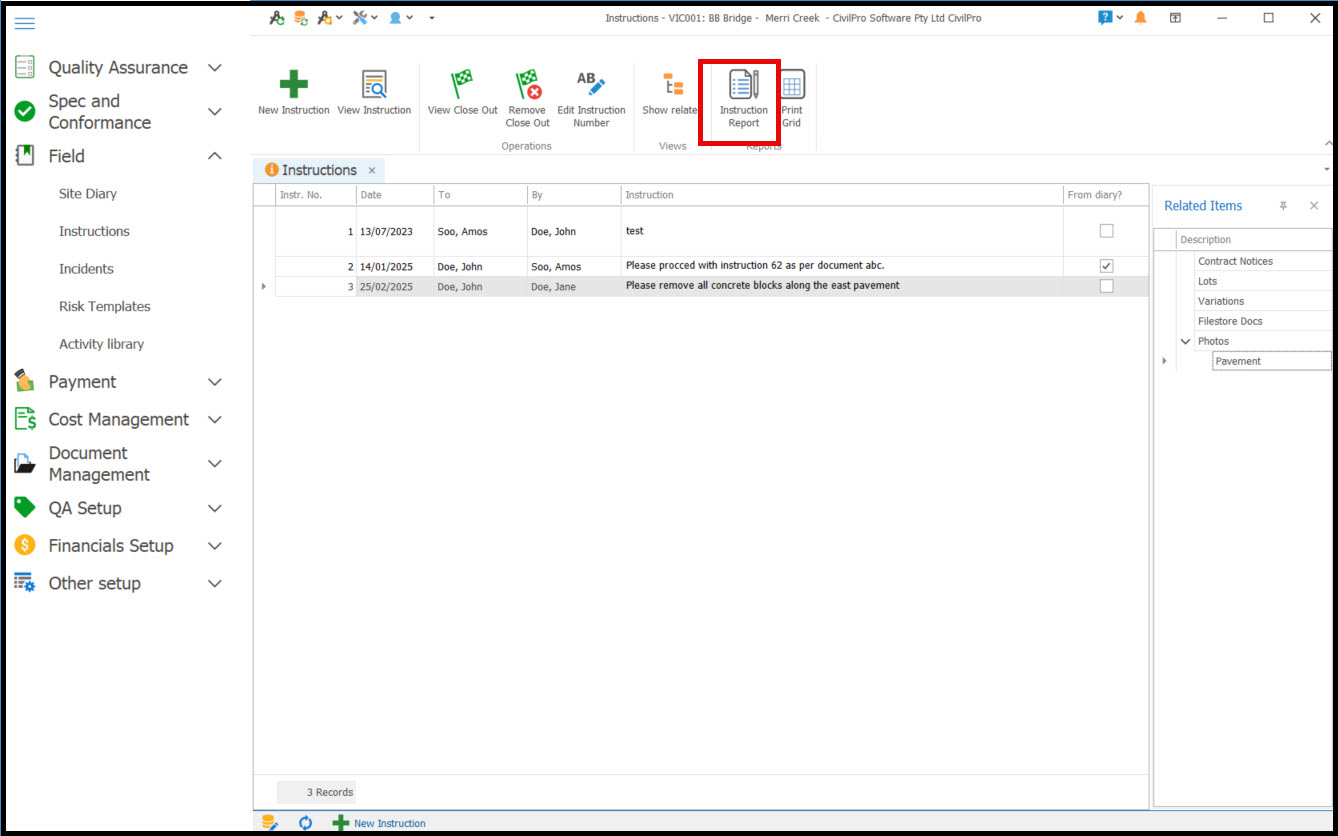Expand the Quality Assurance sidebar section

pos(214,68)
